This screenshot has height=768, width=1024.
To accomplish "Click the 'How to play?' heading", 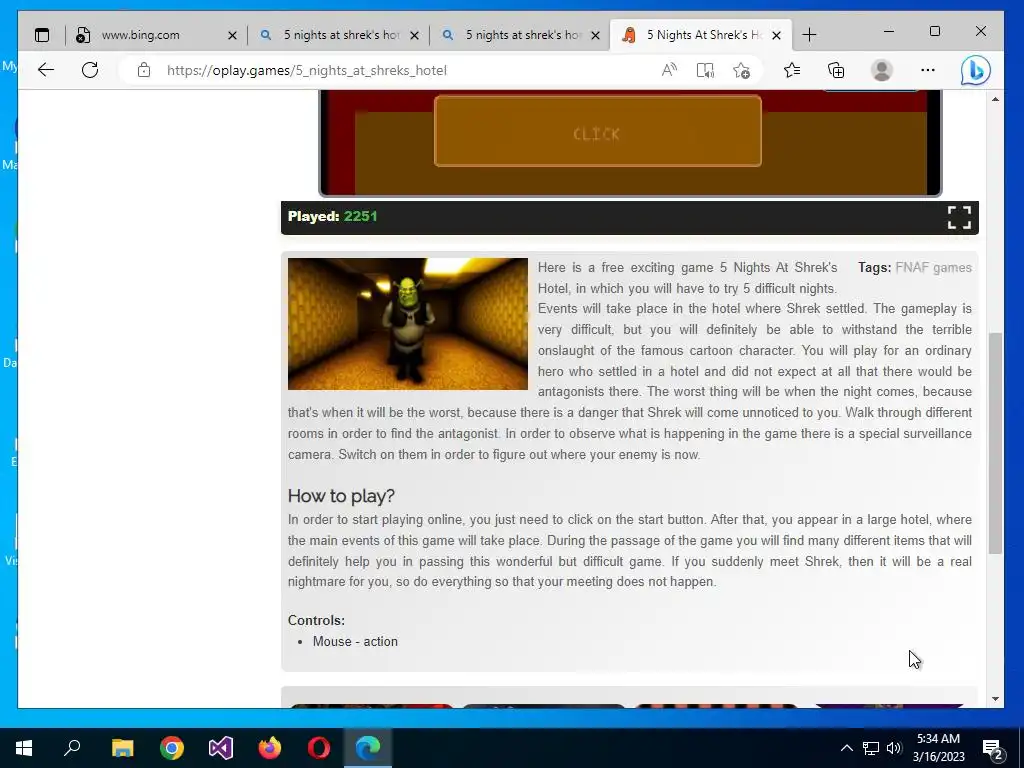I will 341,496.
